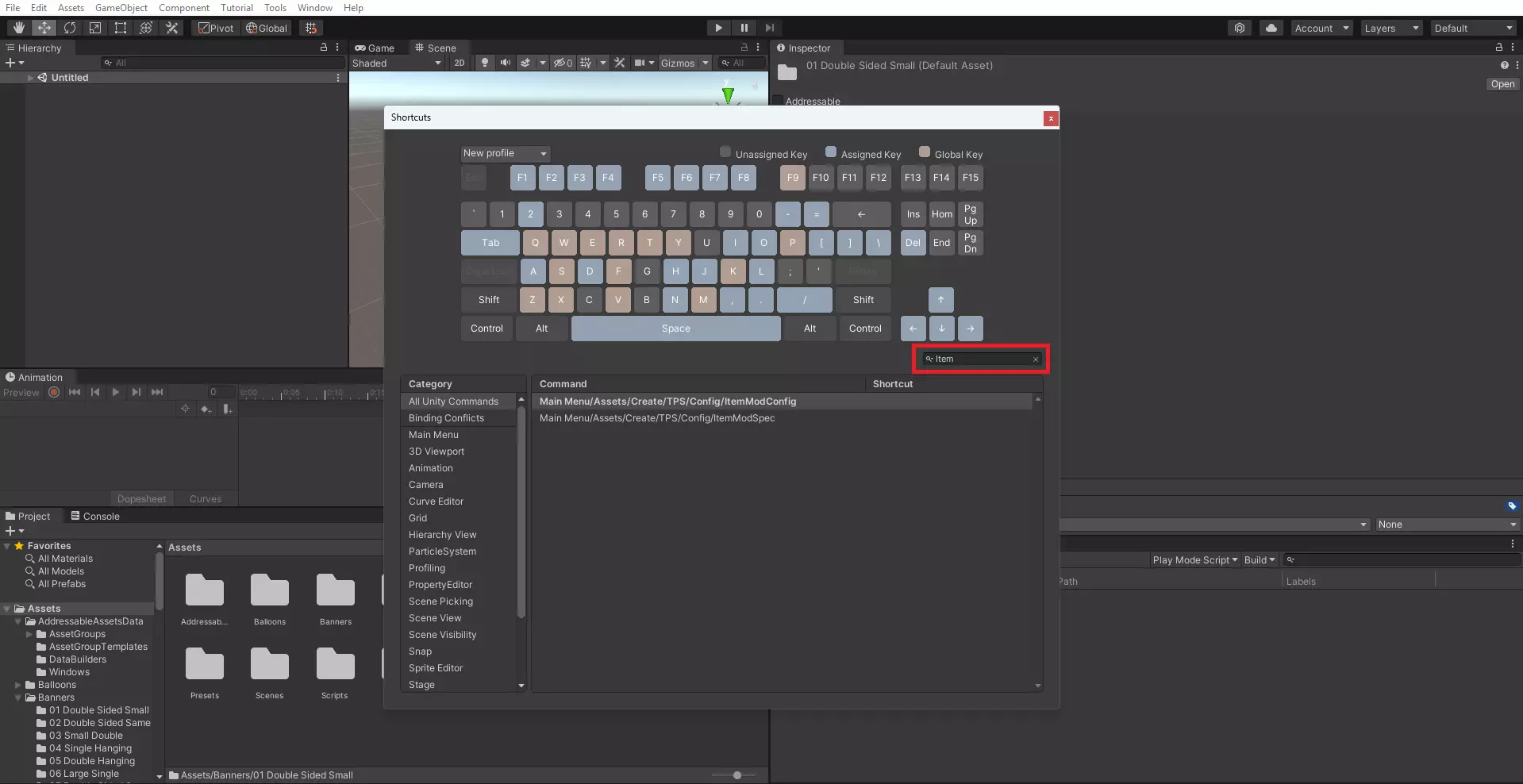The height and width of the screenshot is (784, 1523).
Task: Open the New profile dropdown
Action: 506,153
